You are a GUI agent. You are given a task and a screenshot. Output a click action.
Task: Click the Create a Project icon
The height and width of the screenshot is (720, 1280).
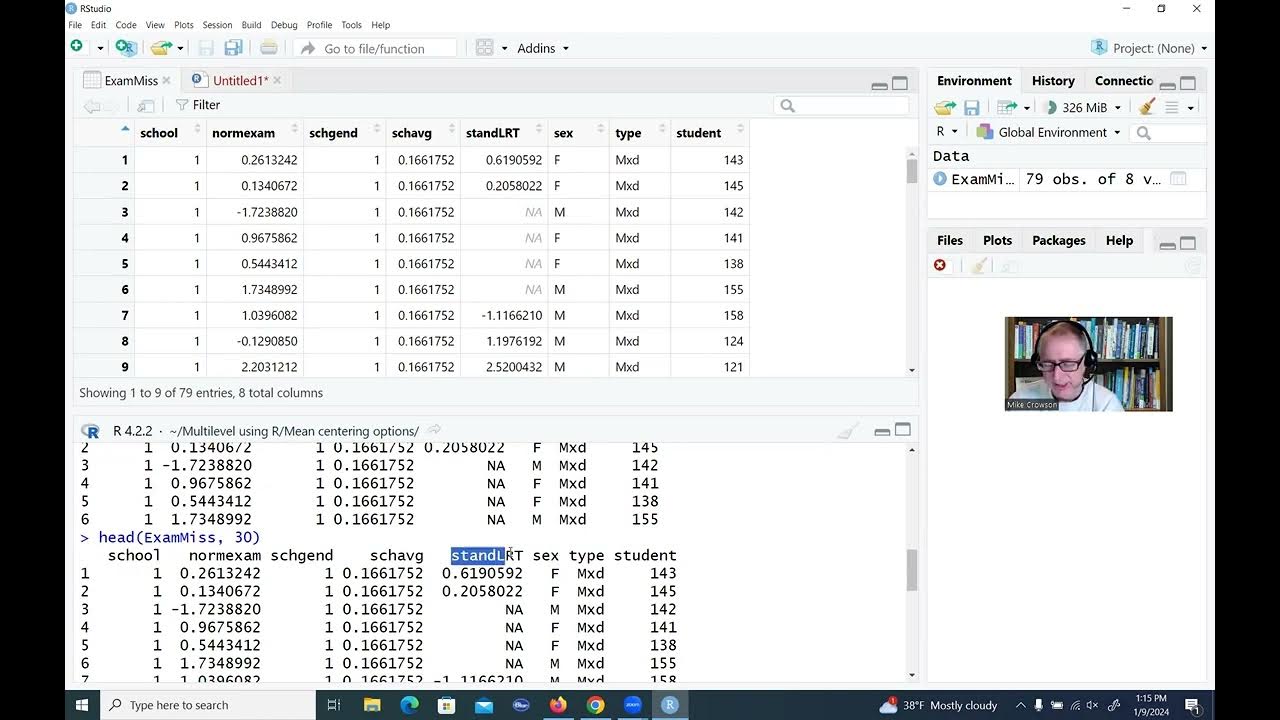click(x=125, y=47)
